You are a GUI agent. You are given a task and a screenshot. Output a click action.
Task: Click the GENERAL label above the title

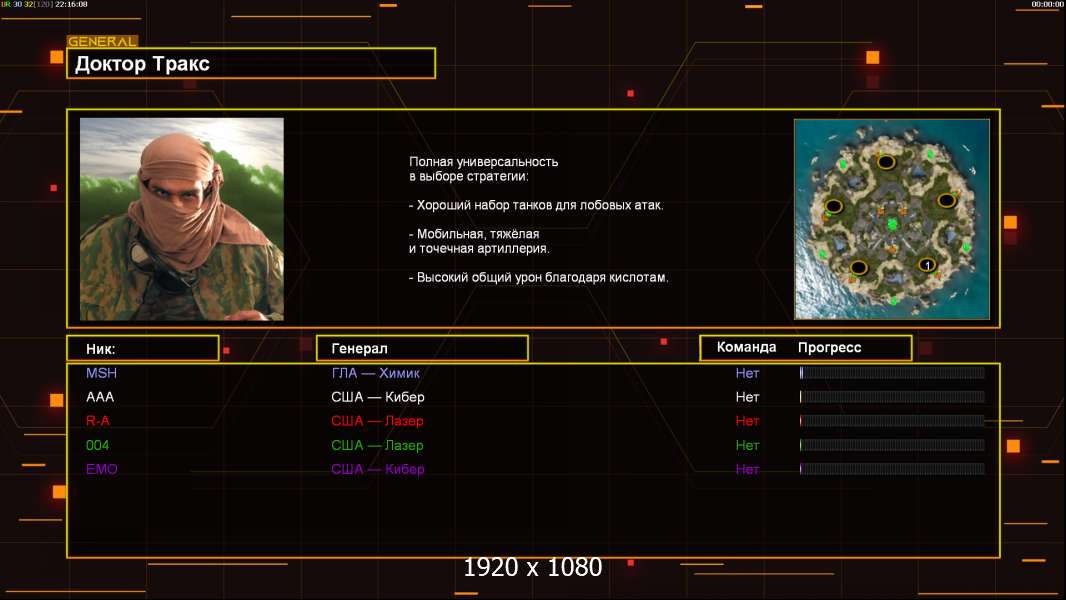point(102,41)
